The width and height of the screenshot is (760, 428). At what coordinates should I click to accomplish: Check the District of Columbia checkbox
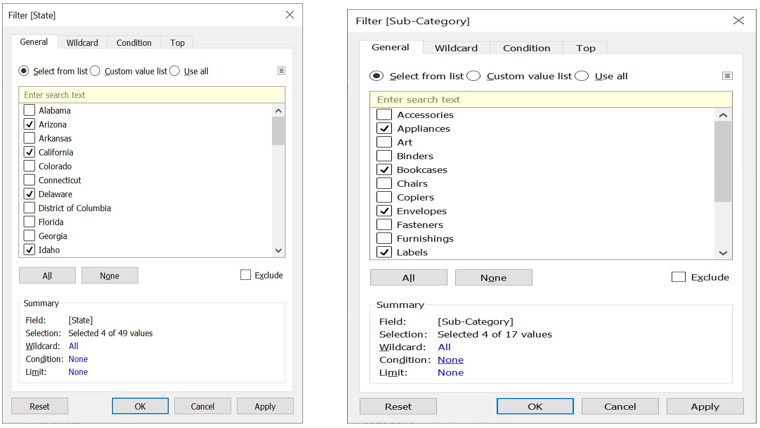[x=30, y=208]
